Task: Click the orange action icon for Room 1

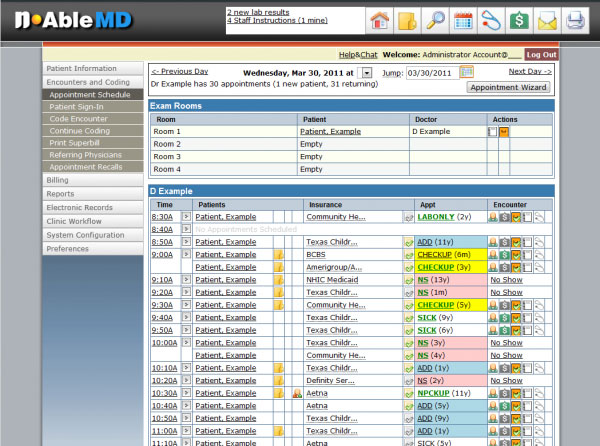Action: [504, 132]
